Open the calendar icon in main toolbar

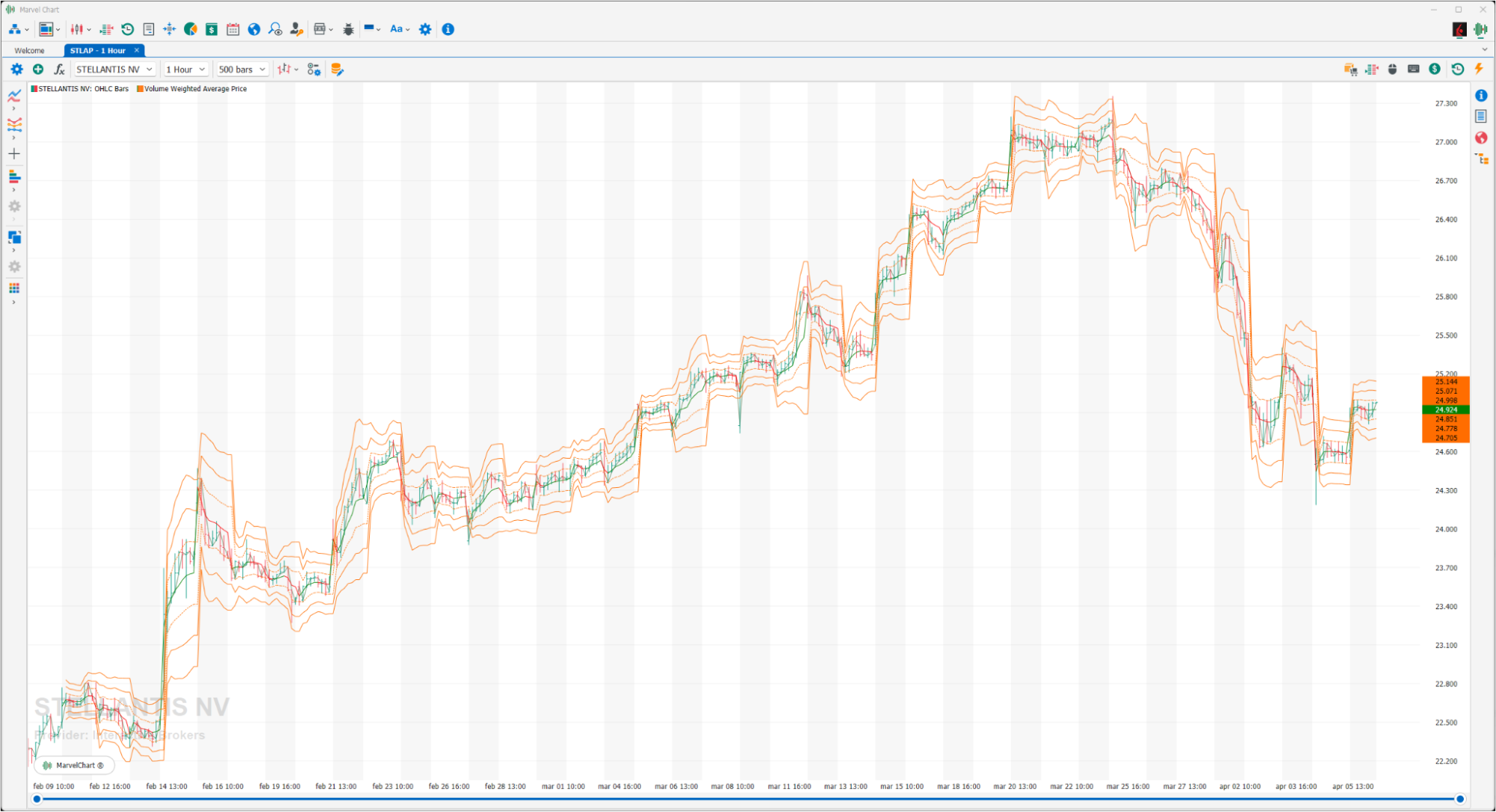233,29
